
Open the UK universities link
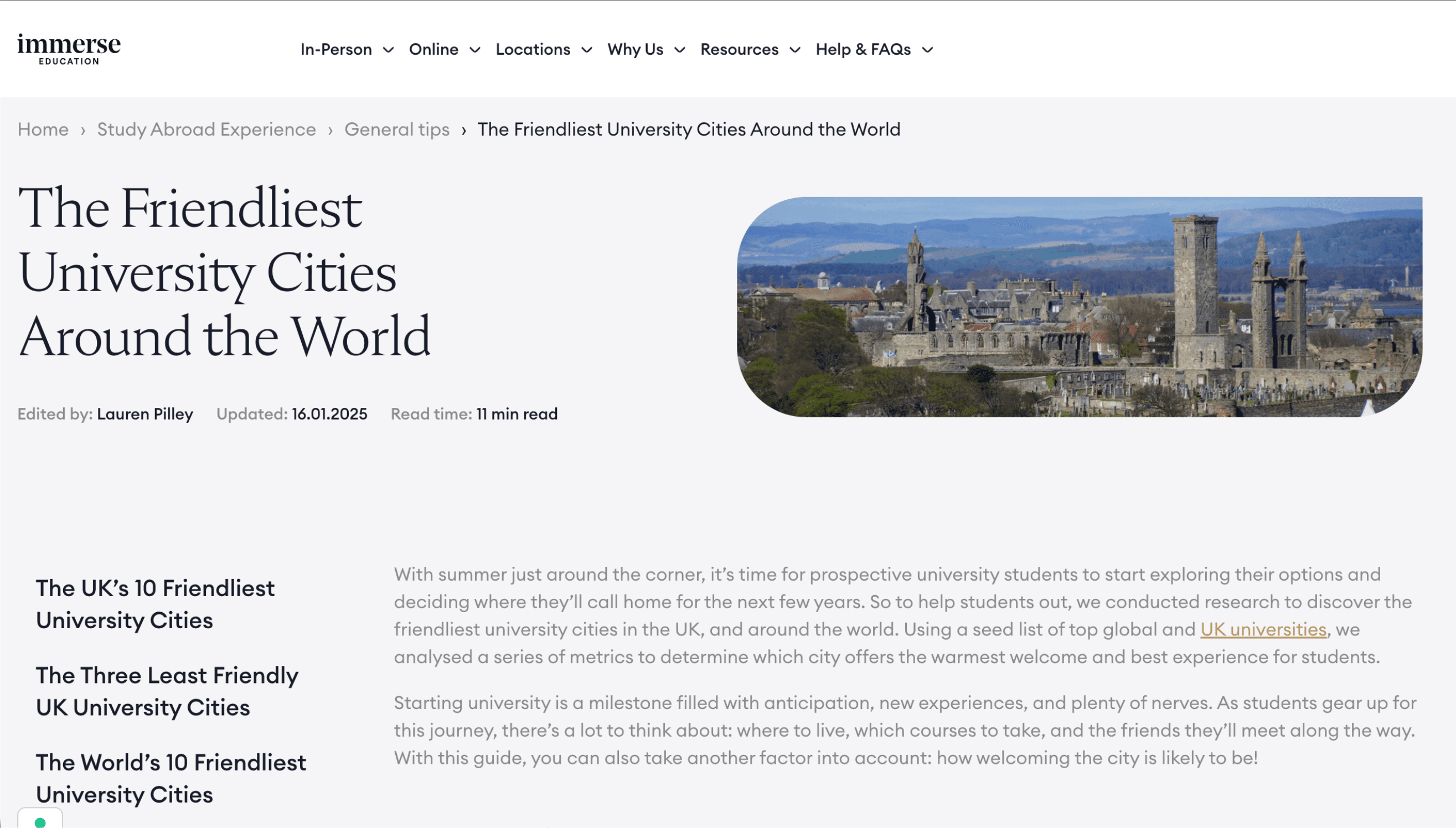[x=1263, y=629]
